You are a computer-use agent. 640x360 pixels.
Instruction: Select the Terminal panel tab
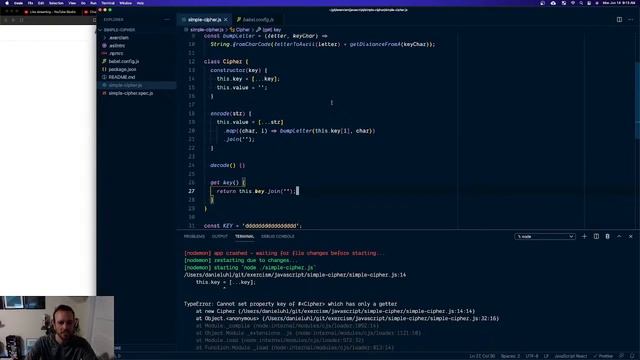(x=244, y=236)
